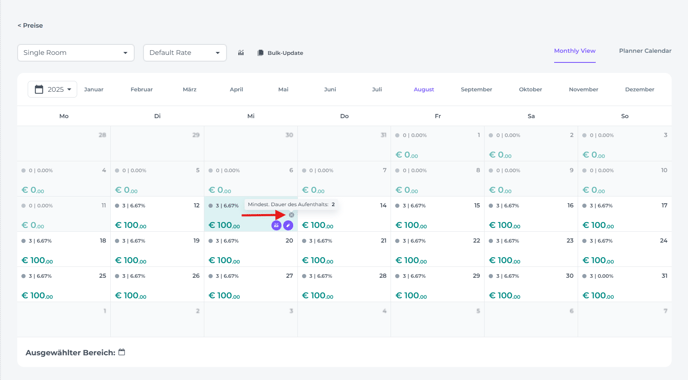688x380 pixels.
Task: Select the August 24 day cell
Action: pos(625,250)
